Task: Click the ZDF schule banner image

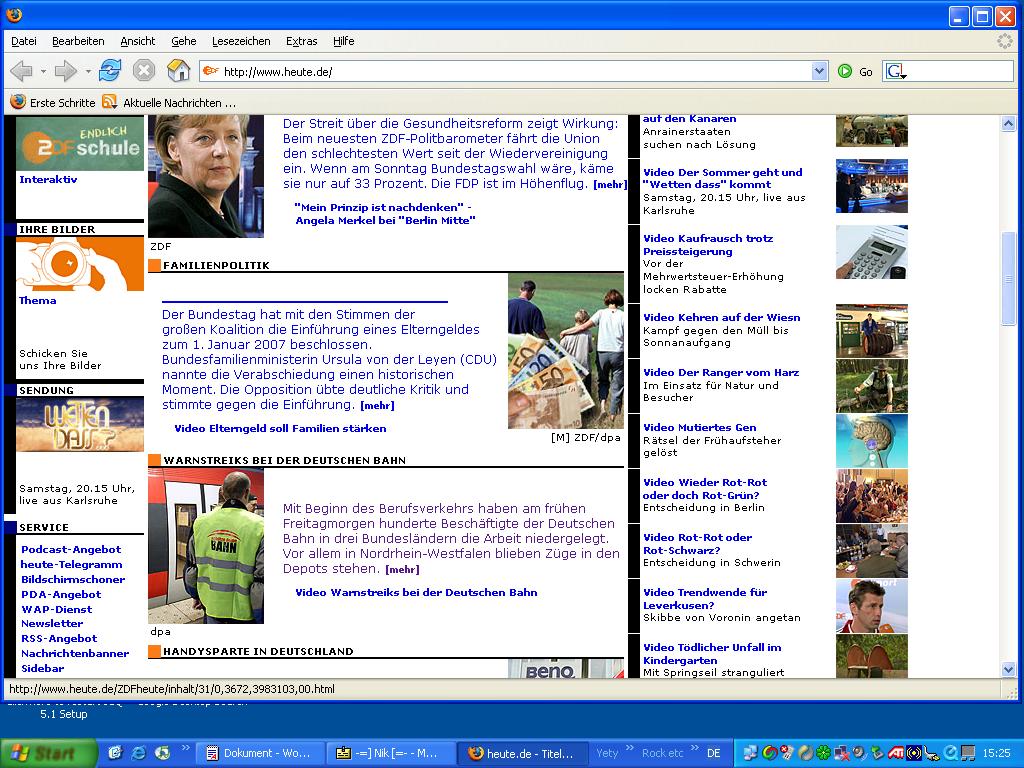Action: coord(80,144)
